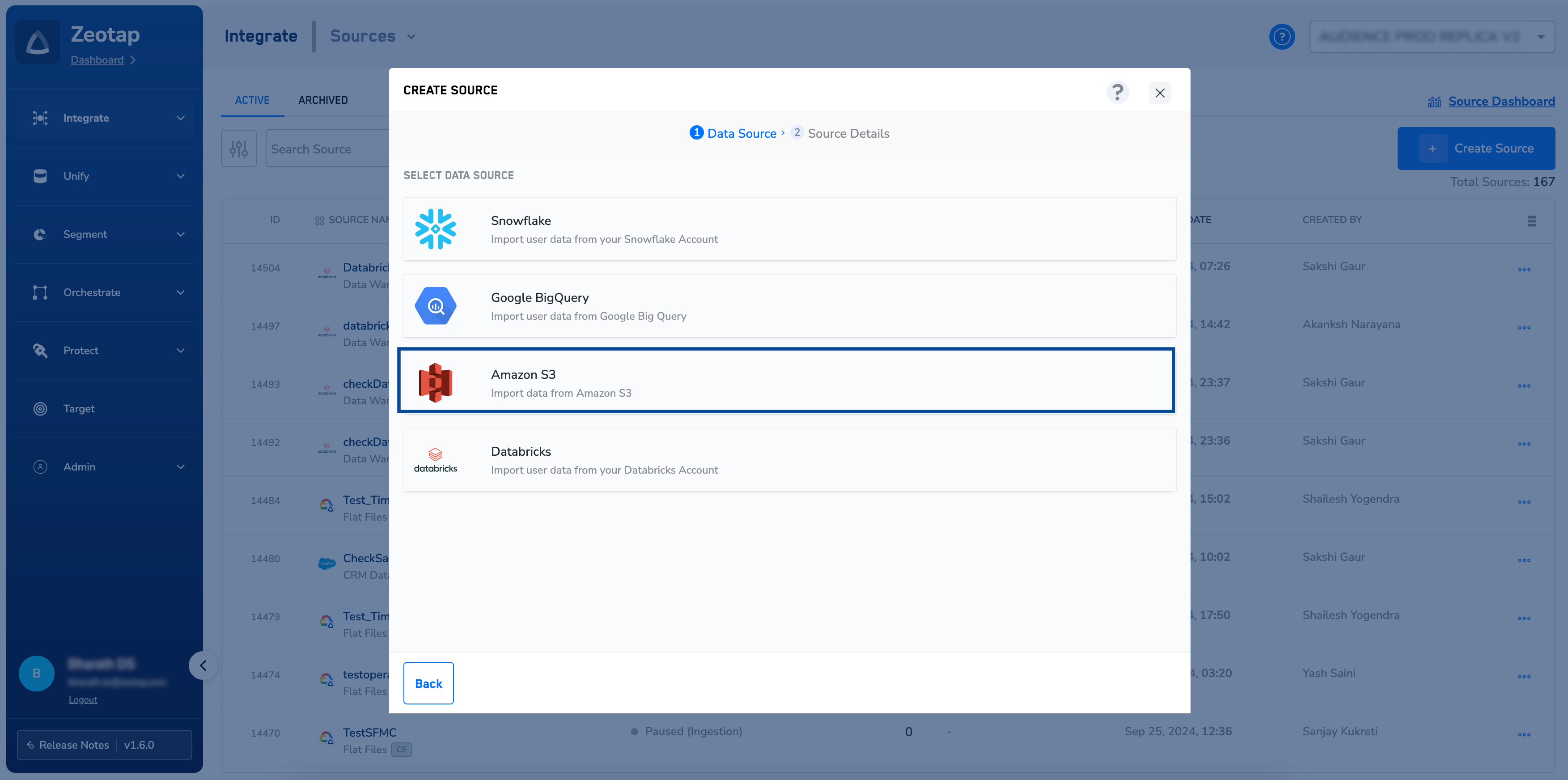Switch to the ARCHIVED tab
Viewport: 1568px width, 780px height.
322,101
